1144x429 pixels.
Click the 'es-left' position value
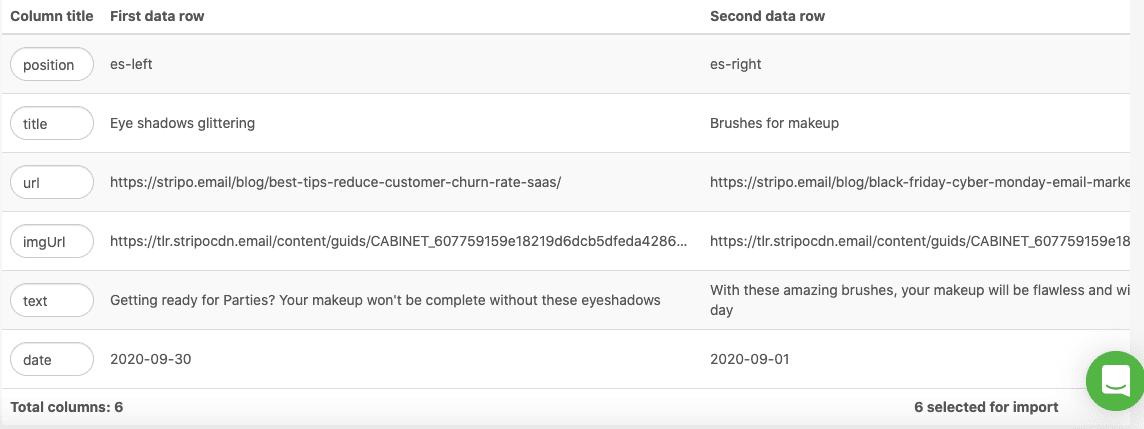pos(131,64)
